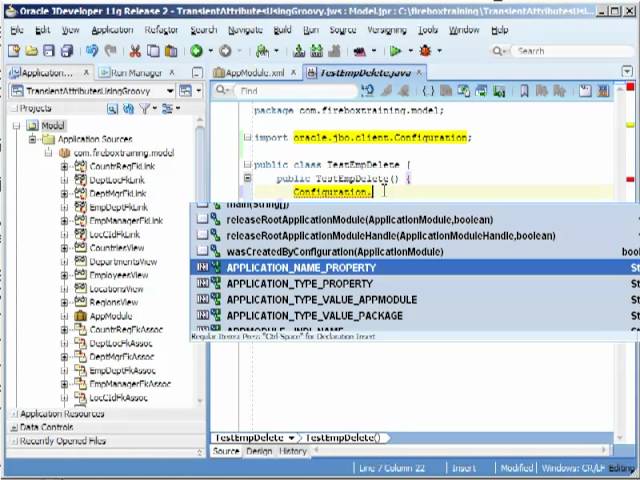This screenshot has height=480, width=640.
Task: Click the Open folder toolbar icon
Action: (31, 51)
